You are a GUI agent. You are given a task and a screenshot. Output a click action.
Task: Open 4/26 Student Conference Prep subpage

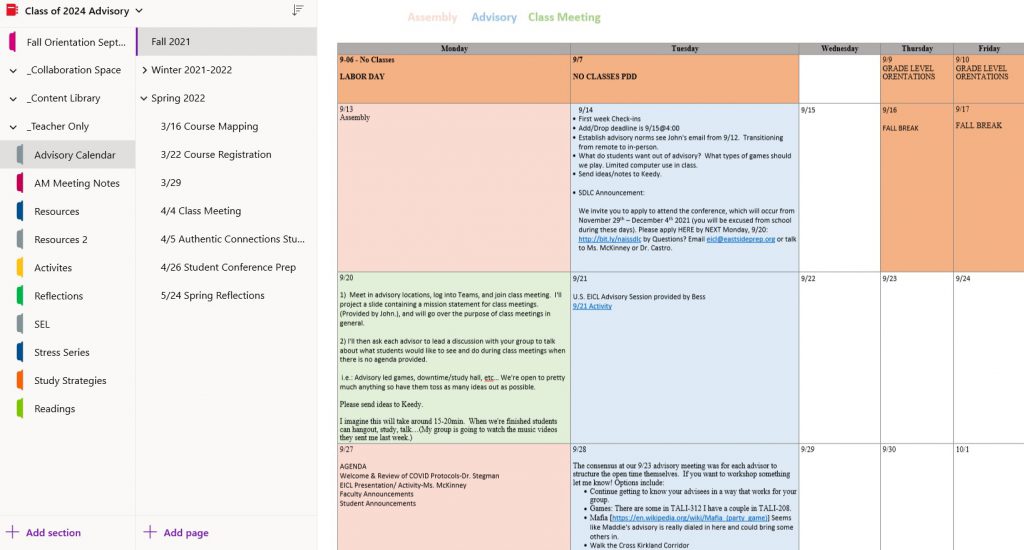228,267
